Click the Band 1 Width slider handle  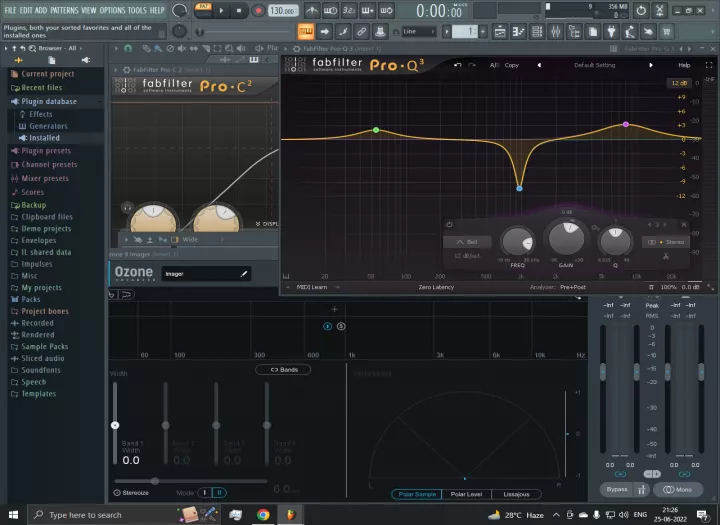click(x=115, y=425)
